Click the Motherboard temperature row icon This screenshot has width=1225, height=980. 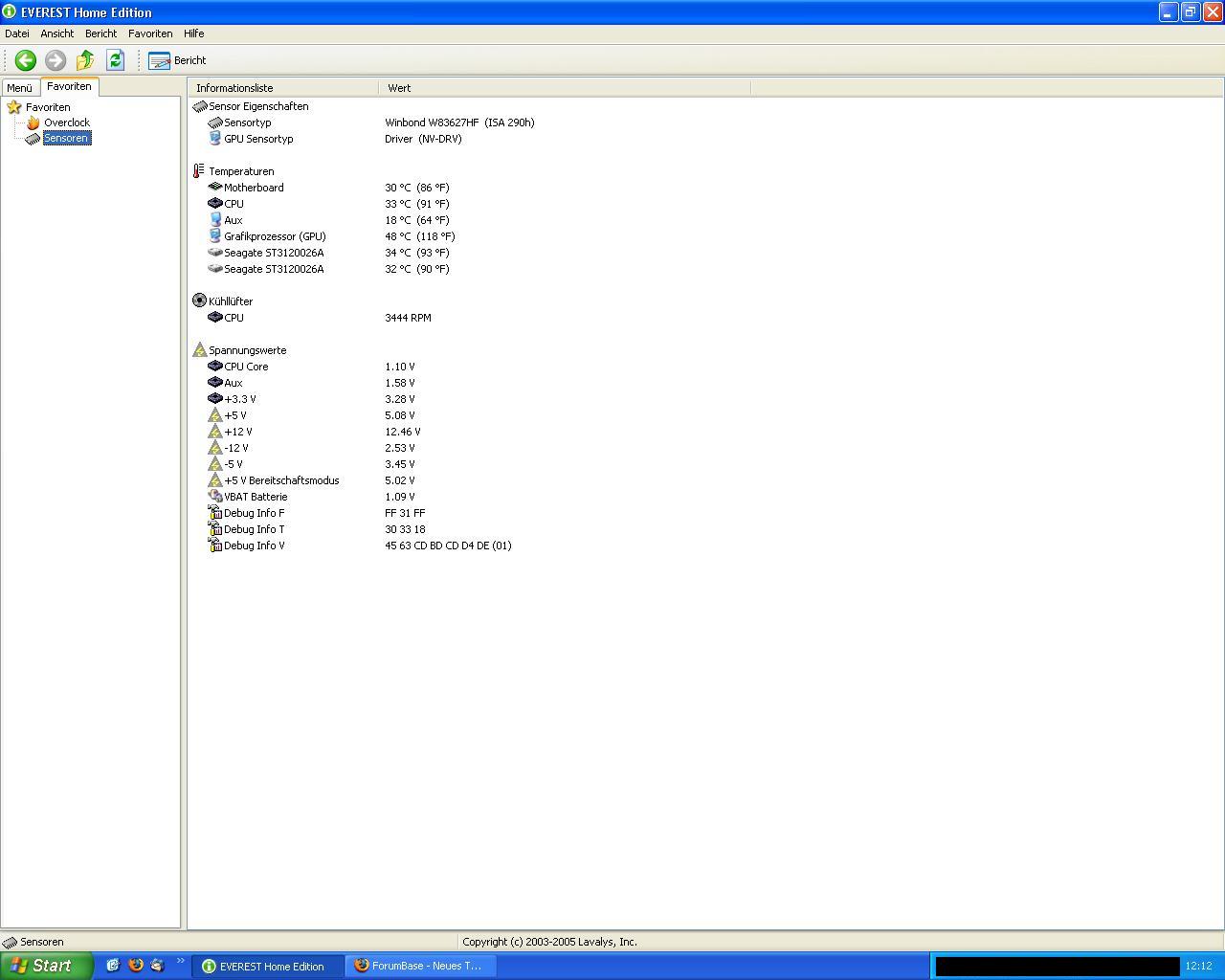[x=215, y=188]
